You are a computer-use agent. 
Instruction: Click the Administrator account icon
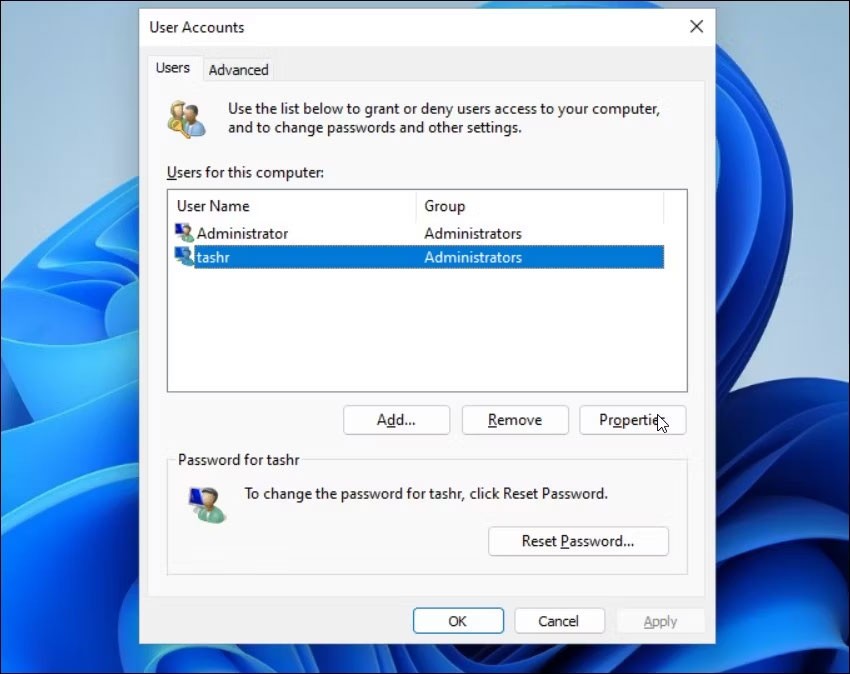[x=185, y=233]
